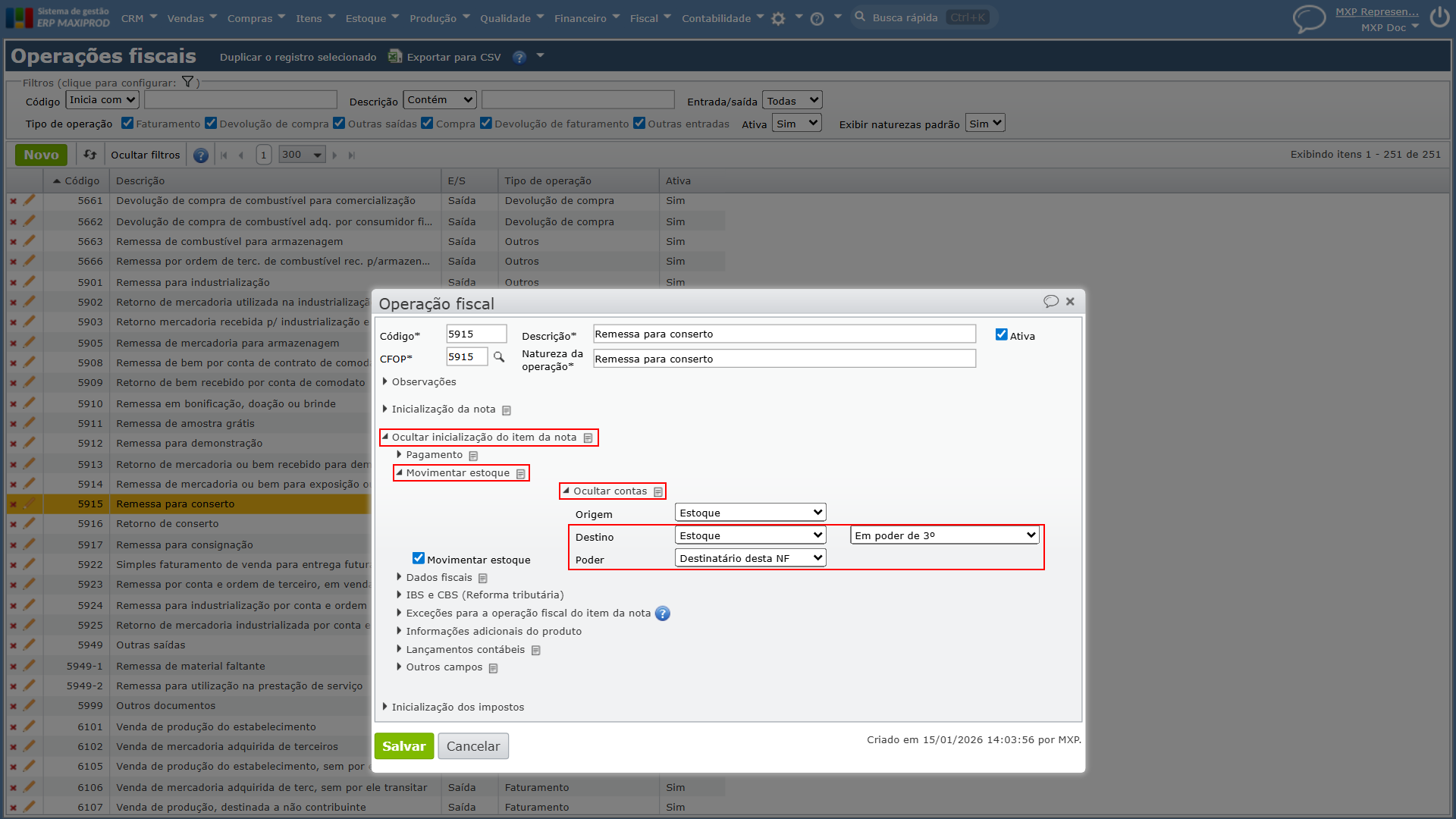
Task: Toggle Outras saídas filter checkbox
Action: pos(339,123)
